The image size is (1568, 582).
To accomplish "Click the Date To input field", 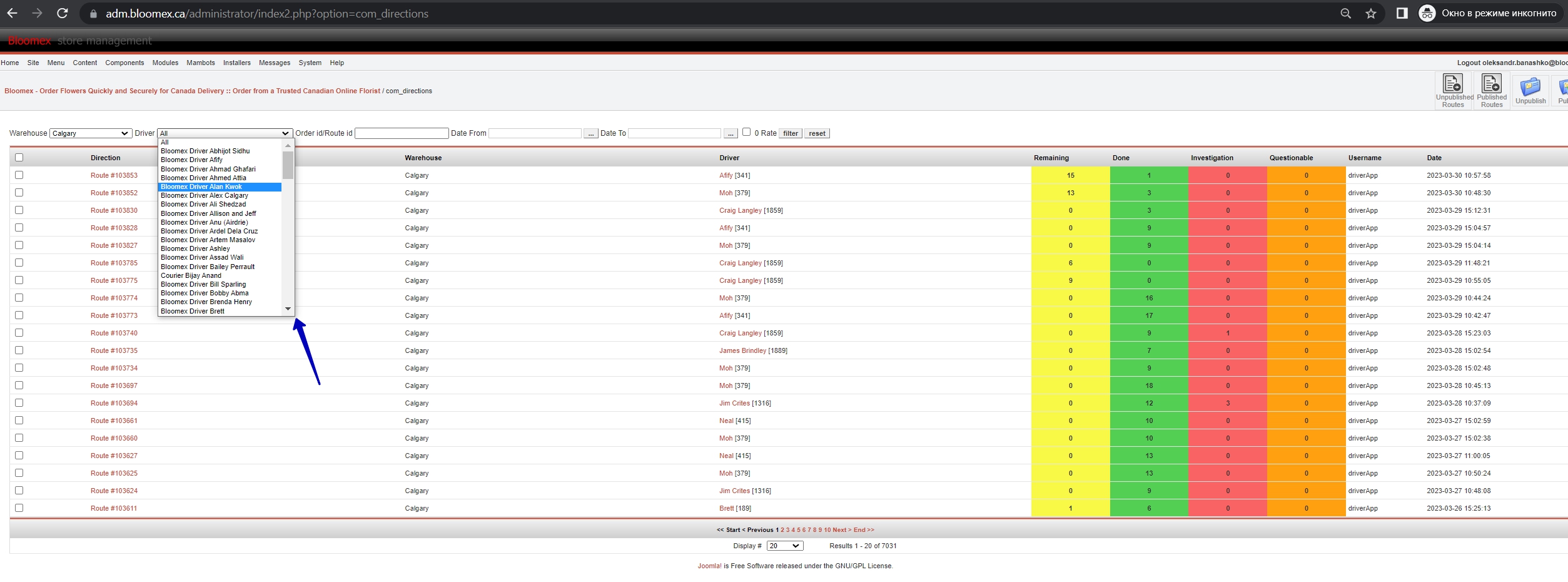I will (x=674, y=133).
